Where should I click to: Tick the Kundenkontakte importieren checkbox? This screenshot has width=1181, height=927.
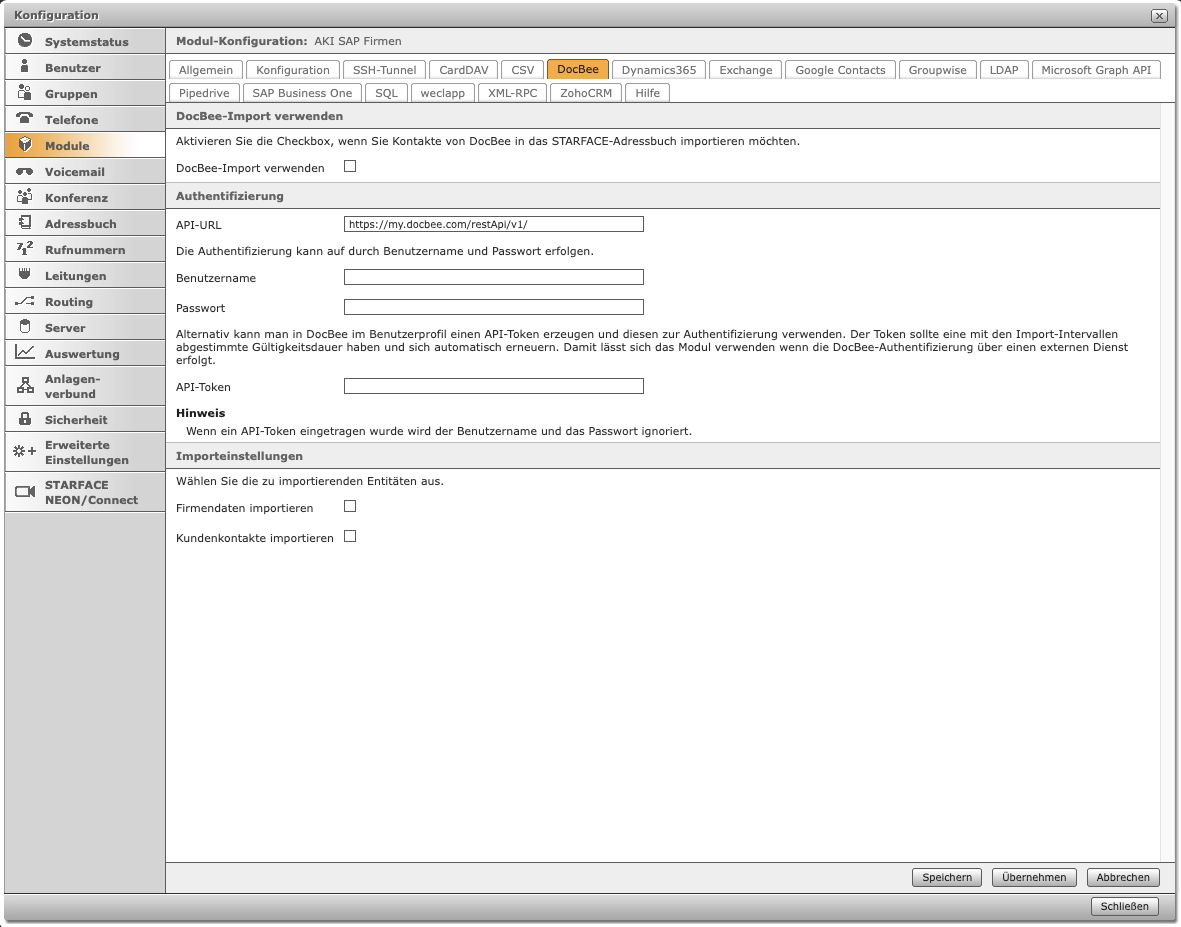[x=350, y=537]
